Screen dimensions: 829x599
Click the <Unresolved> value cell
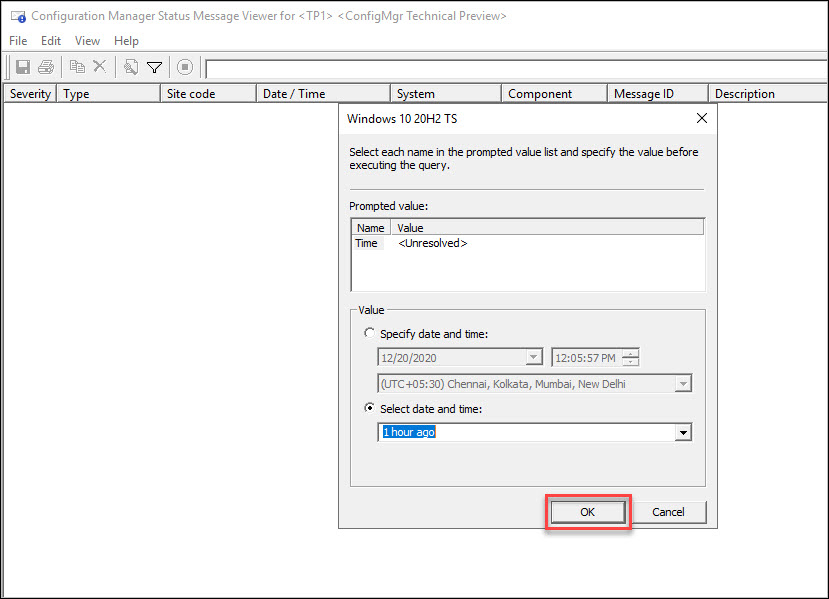click(432, 243)
